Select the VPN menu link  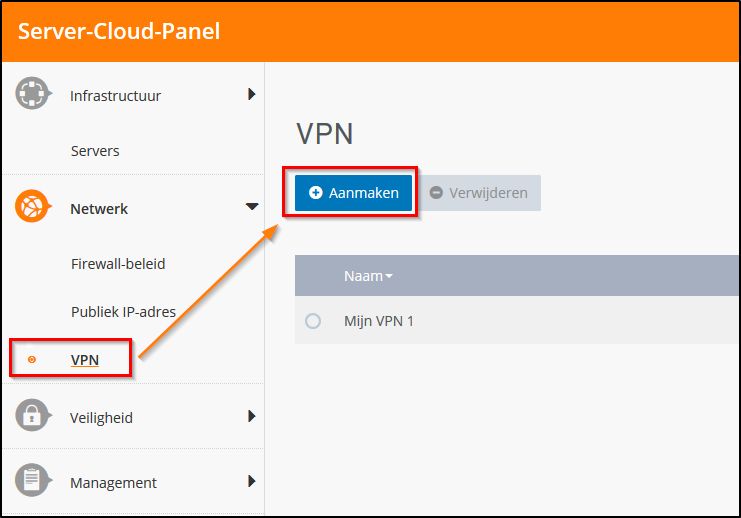tap(85, 360)
